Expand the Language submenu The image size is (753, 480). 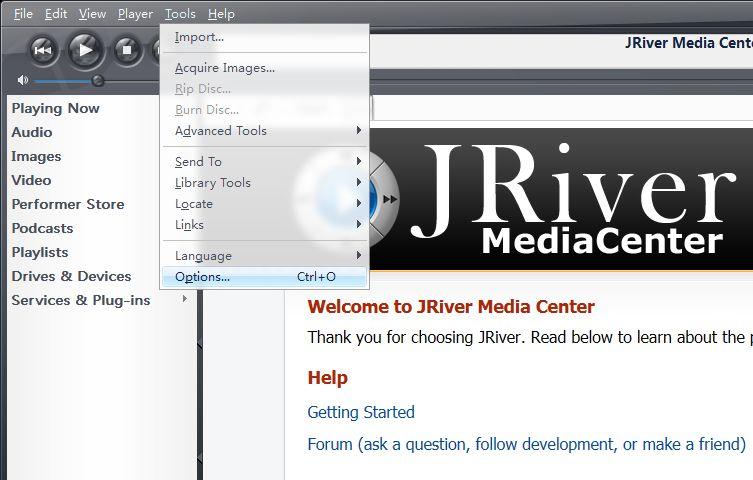[x=265, y=256]
